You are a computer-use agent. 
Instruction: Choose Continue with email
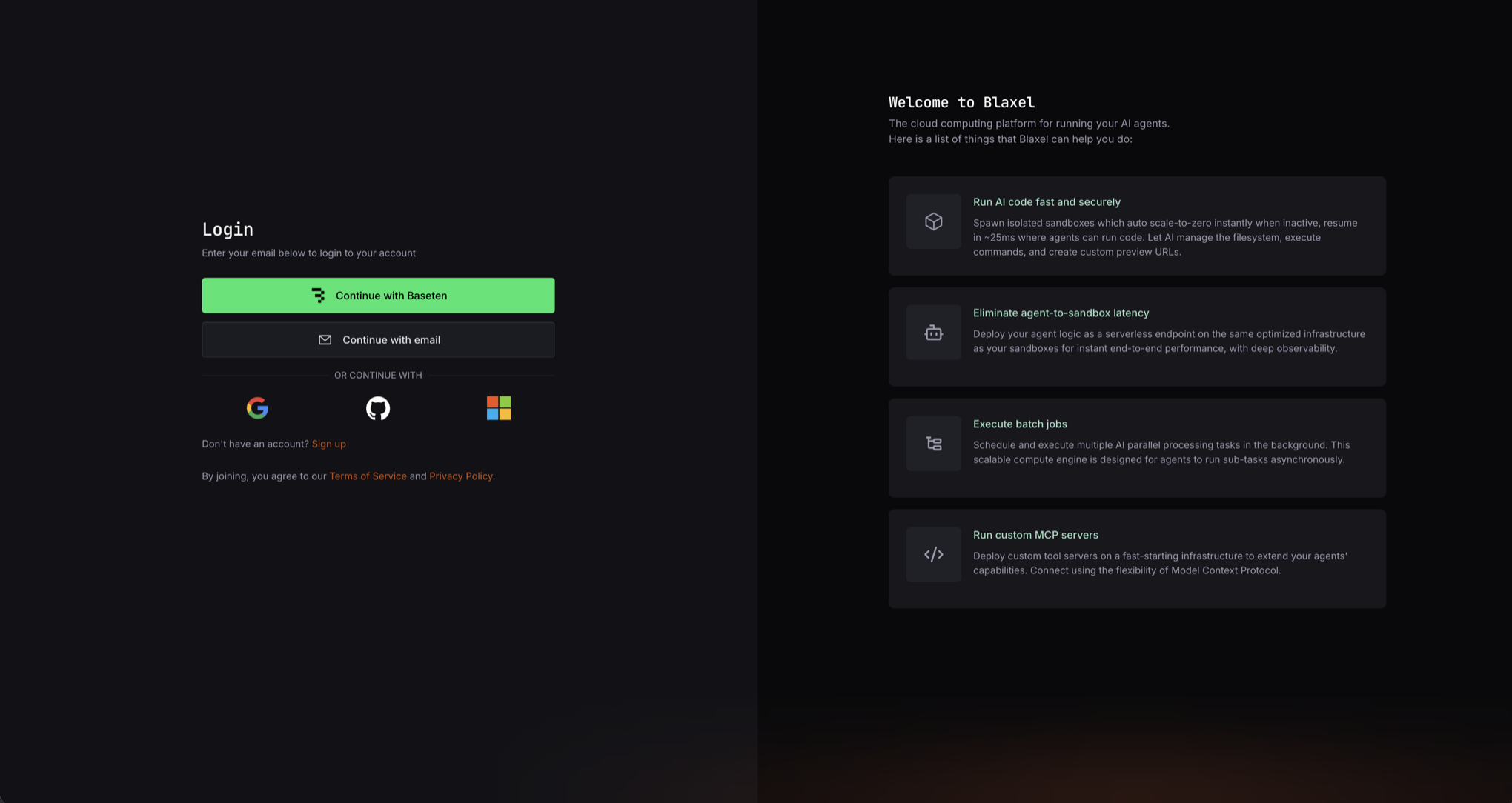pyautogui.click(x=378, y=339)
